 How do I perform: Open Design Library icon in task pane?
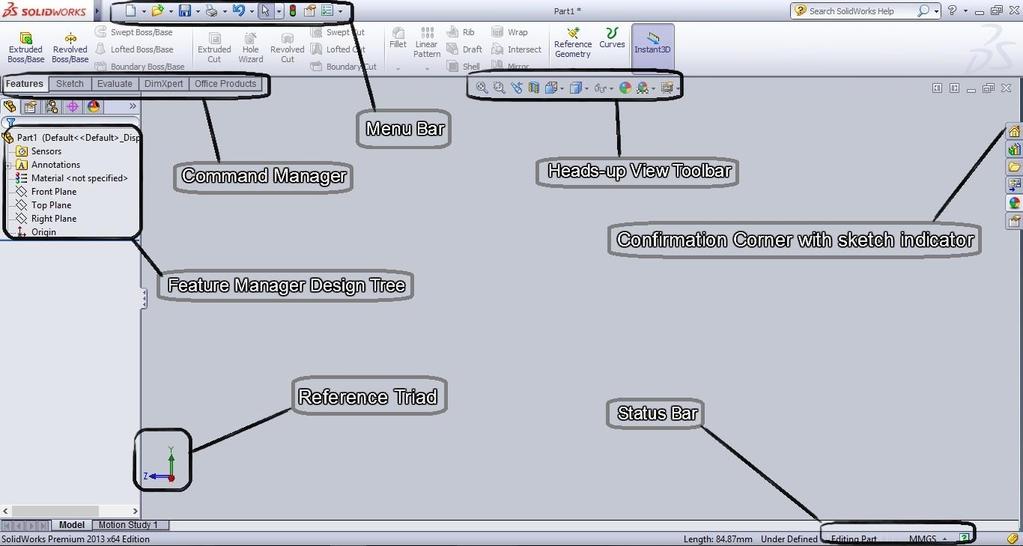point(1014,149)
